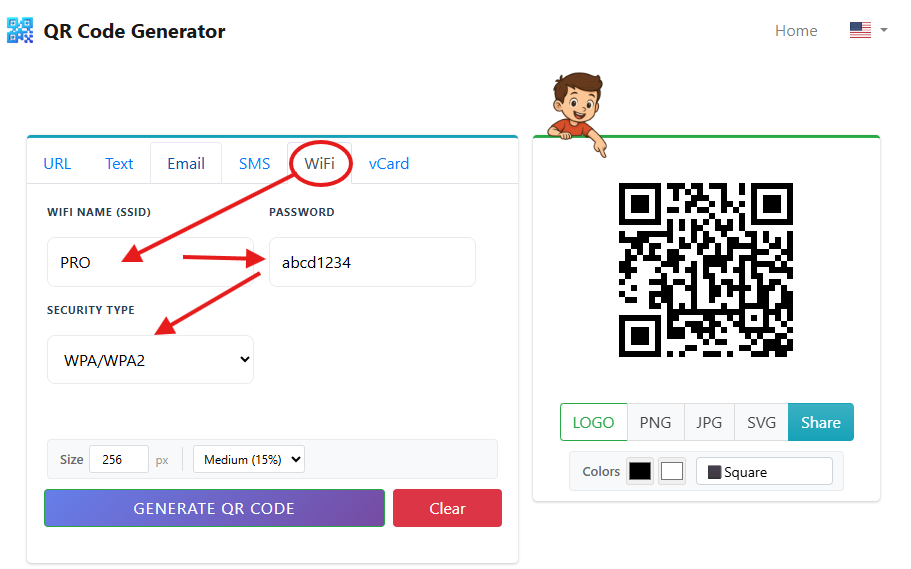Open the Email tab
911x569 pixels.
[x=186, y=163]
